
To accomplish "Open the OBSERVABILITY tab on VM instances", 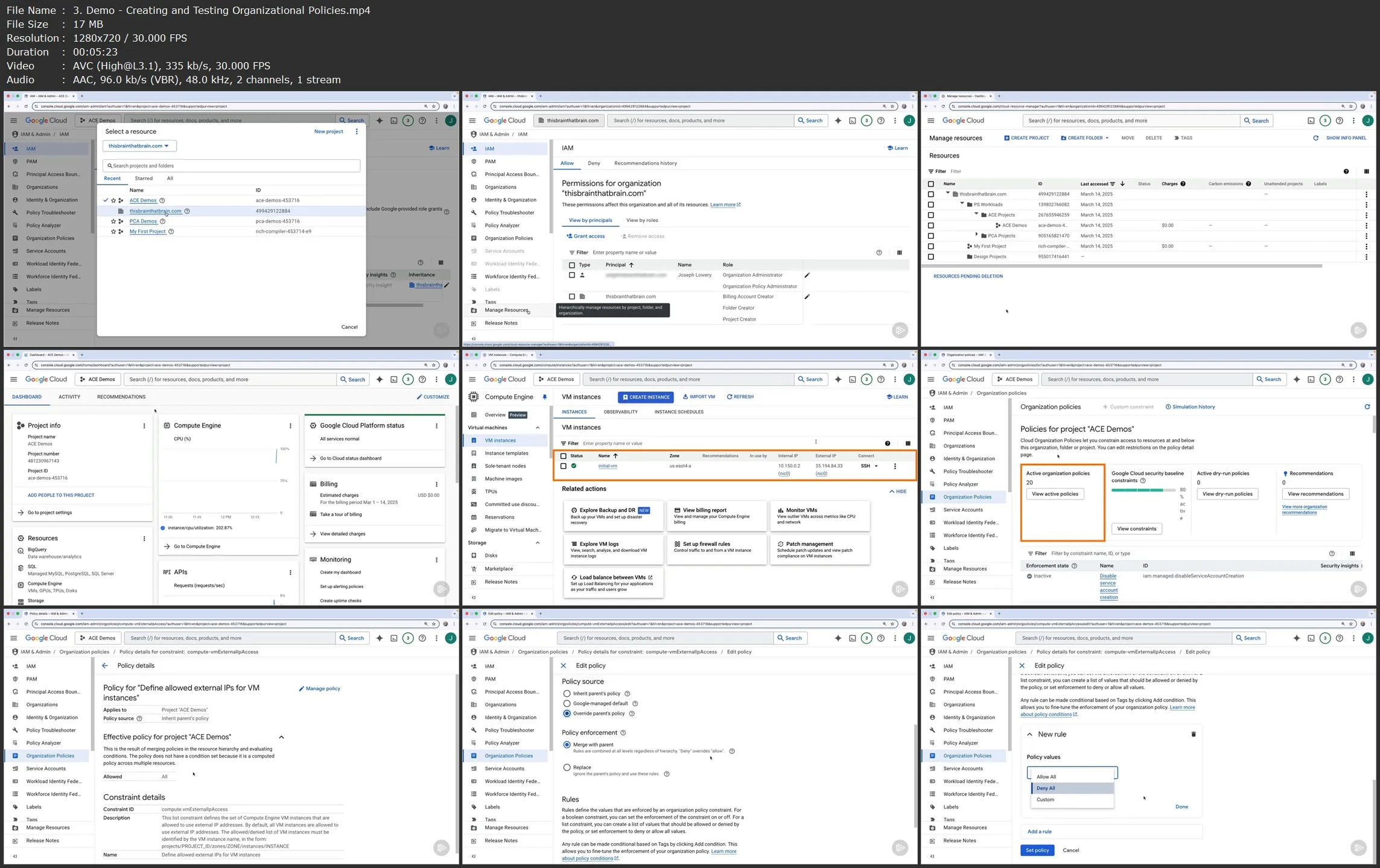I will click(x=620, y=412).
